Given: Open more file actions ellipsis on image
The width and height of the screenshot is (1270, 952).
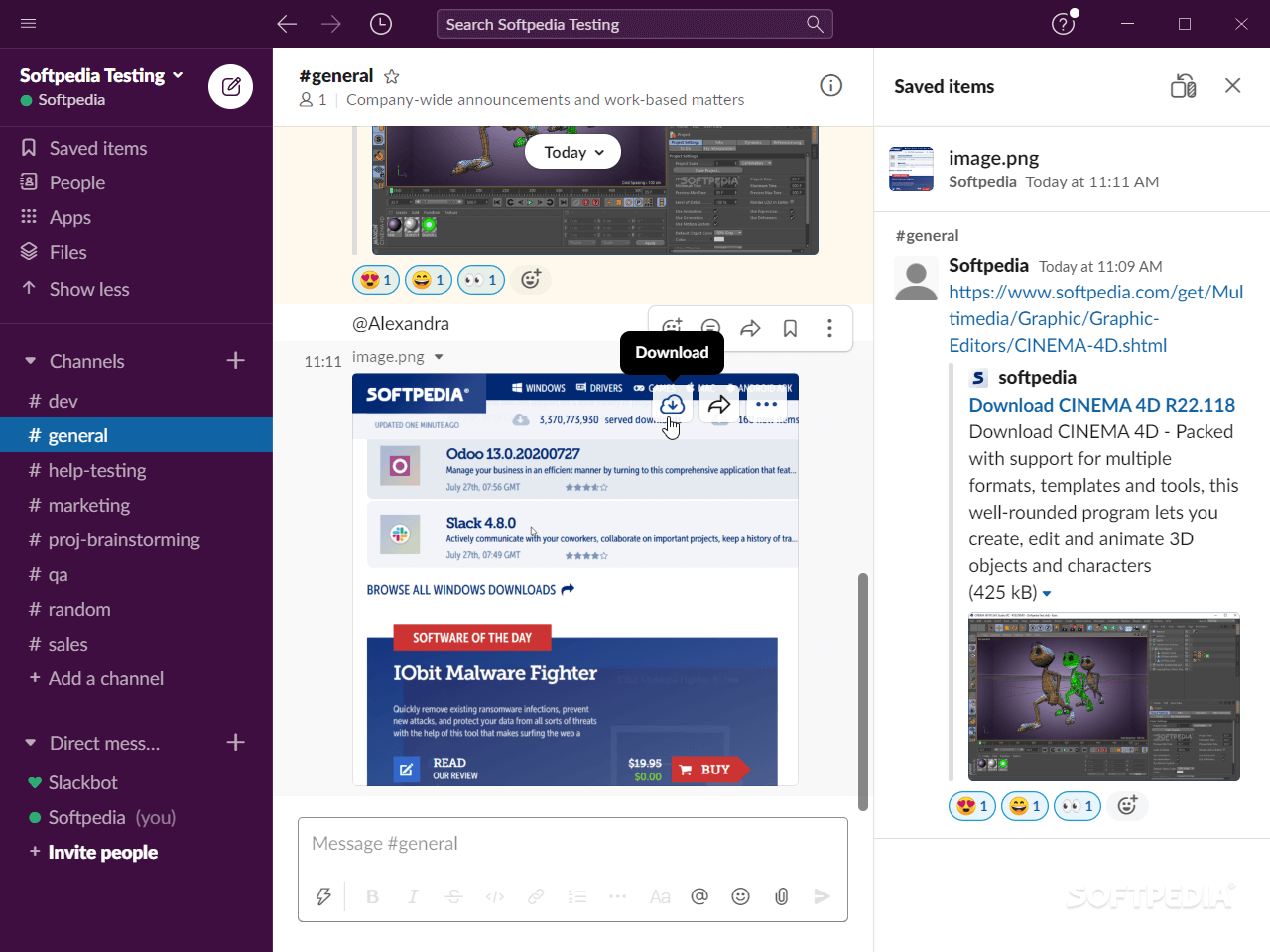Looking at the screenshot, I should click(767, 404).
